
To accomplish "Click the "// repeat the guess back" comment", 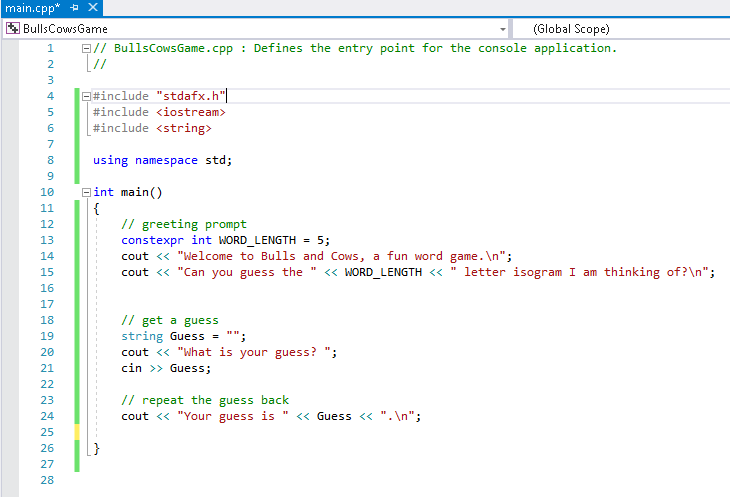I will pos(205,400).
